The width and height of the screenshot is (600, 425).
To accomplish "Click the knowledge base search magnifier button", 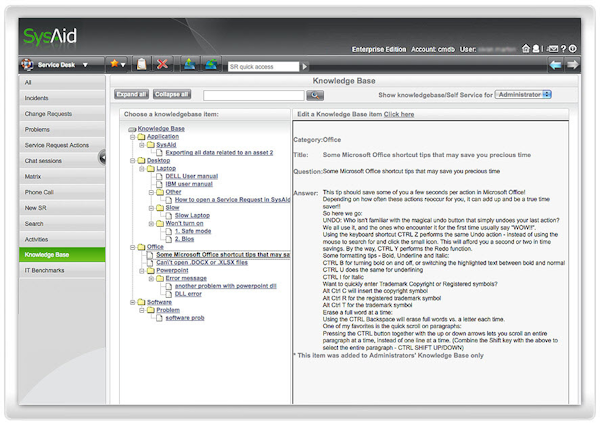I will (315, 95).
